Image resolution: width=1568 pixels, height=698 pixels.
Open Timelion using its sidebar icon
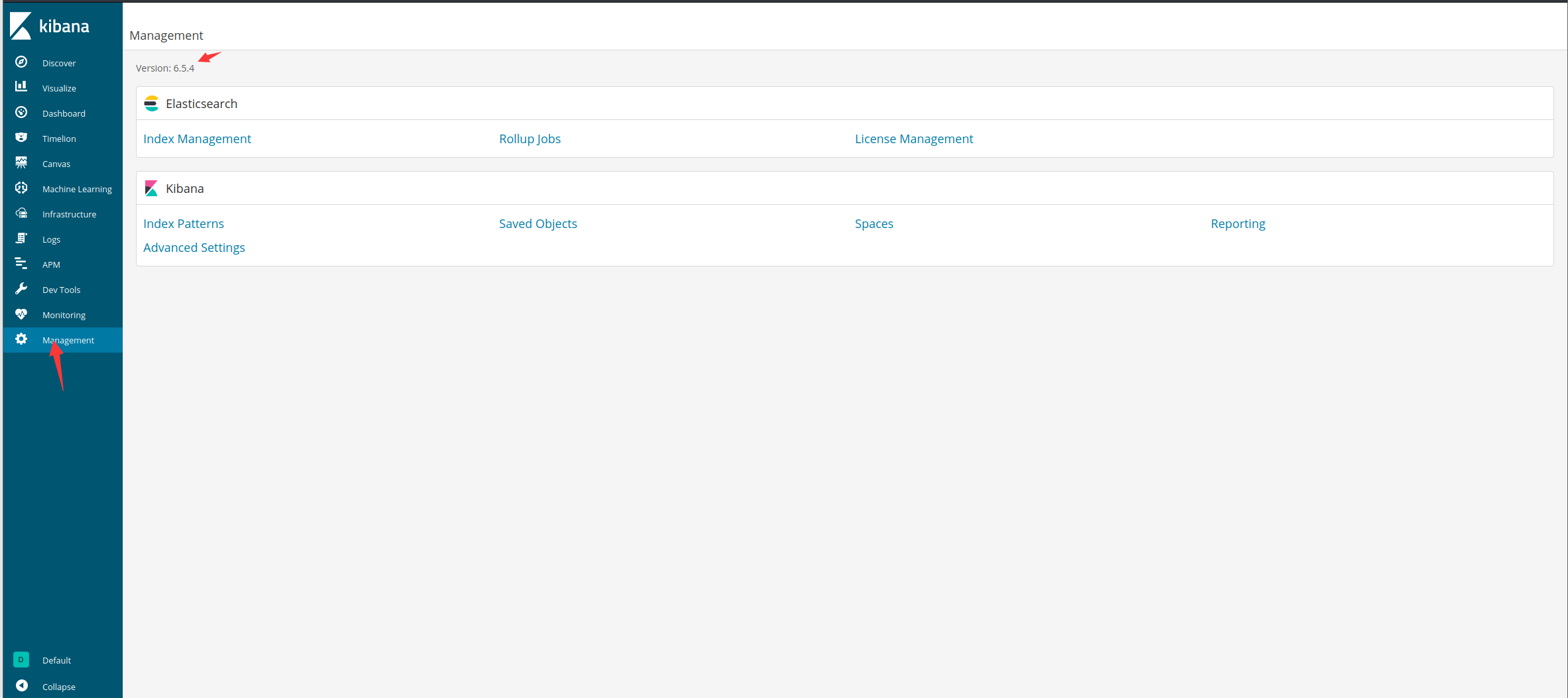(x=21, y=138)
